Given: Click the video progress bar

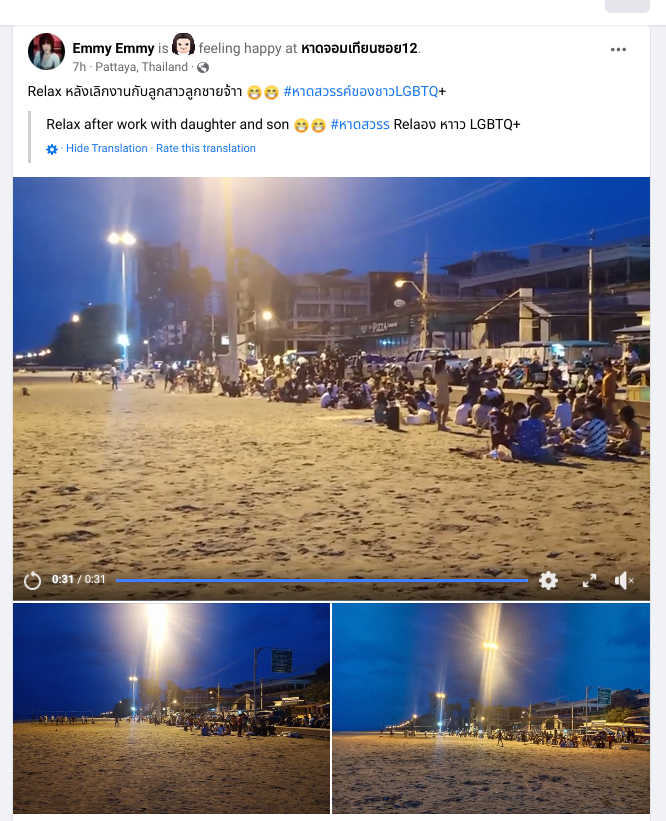Looking at the screenshot, I should click(321, 580).
